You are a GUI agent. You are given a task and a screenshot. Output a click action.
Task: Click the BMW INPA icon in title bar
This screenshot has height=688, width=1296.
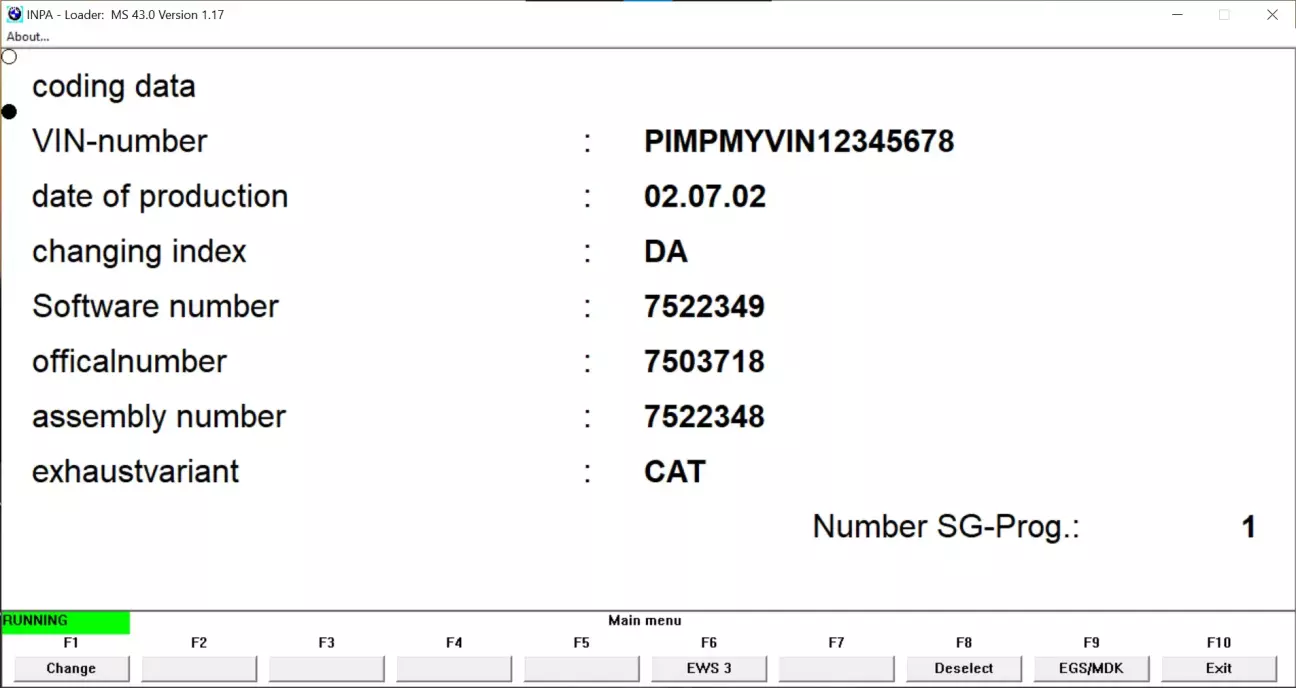point(14,15)
